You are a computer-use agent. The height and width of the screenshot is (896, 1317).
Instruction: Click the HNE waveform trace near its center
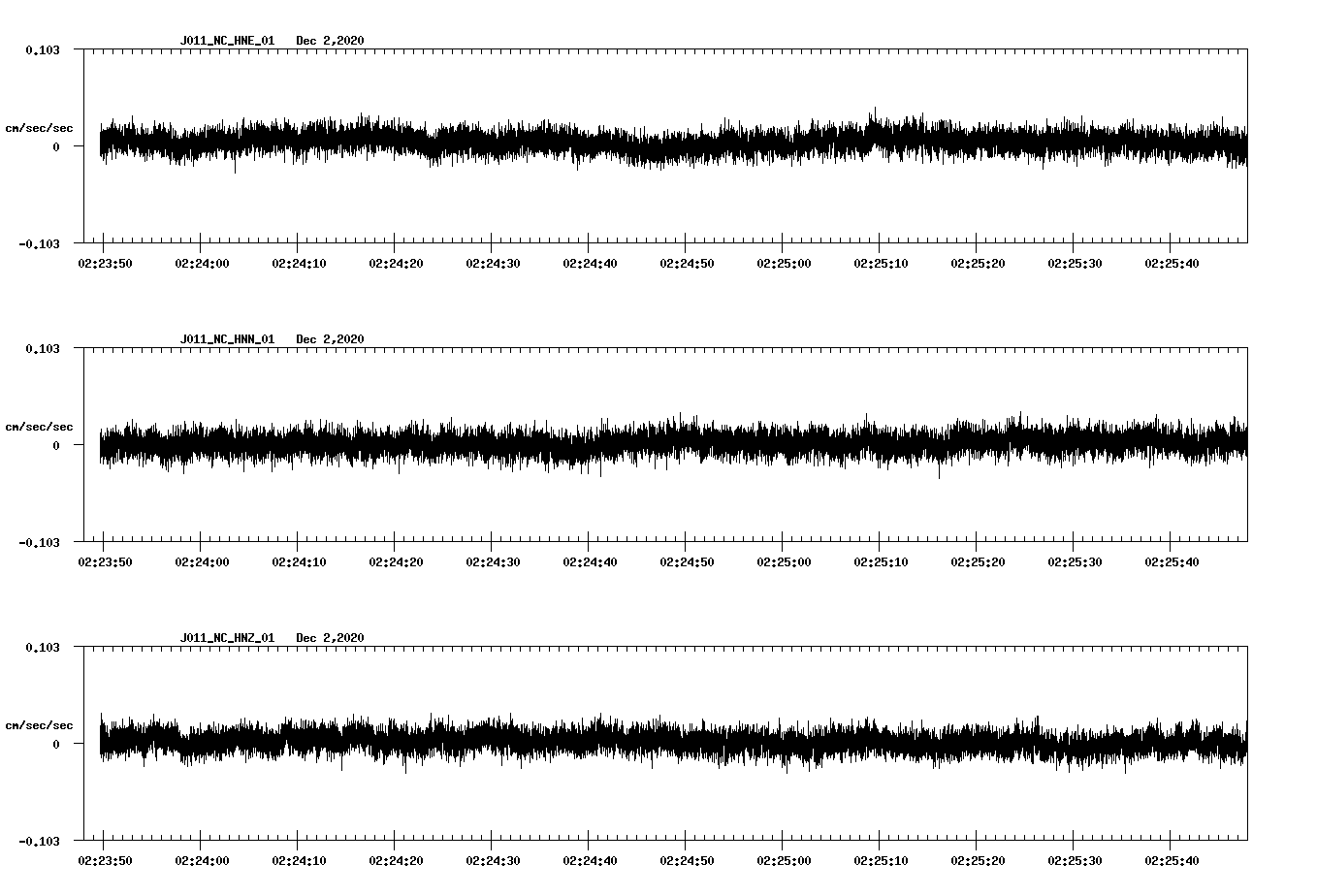tap(669, 145)
